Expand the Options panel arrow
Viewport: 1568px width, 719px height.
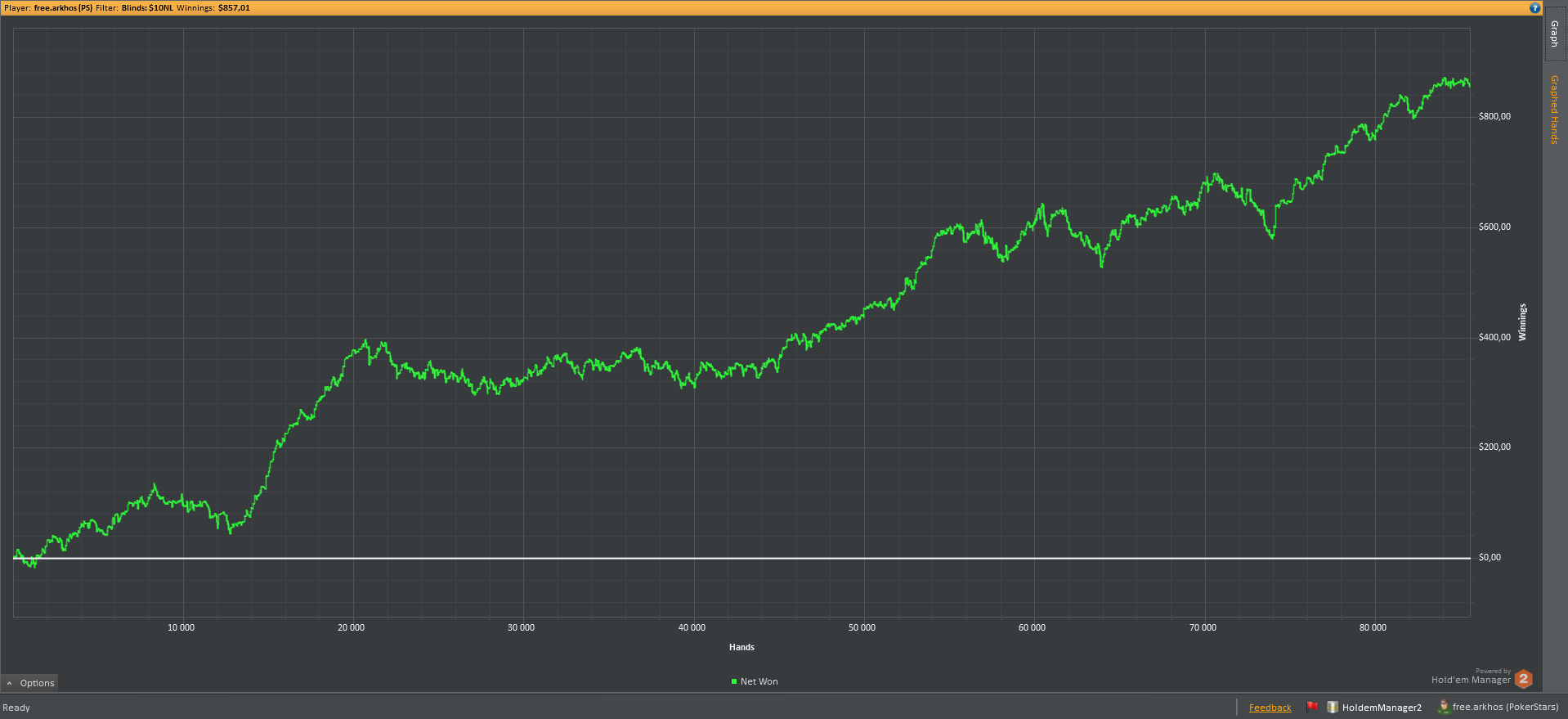coord(9,683)
